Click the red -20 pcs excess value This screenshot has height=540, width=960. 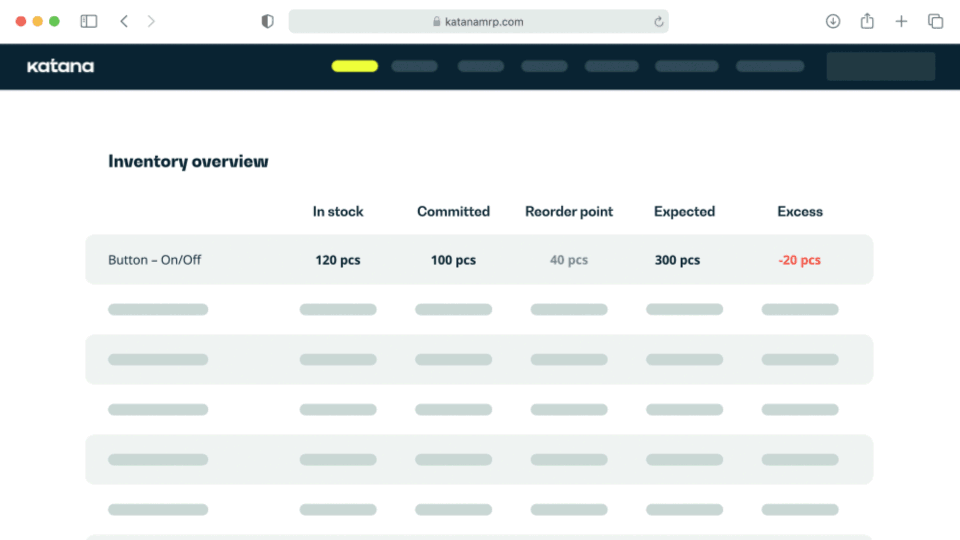click(799, 260)
